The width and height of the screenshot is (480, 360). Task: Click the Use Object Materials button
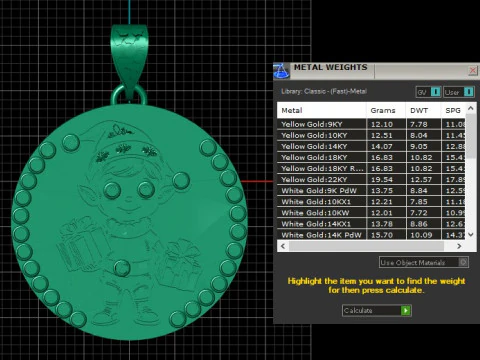(424, 262)
